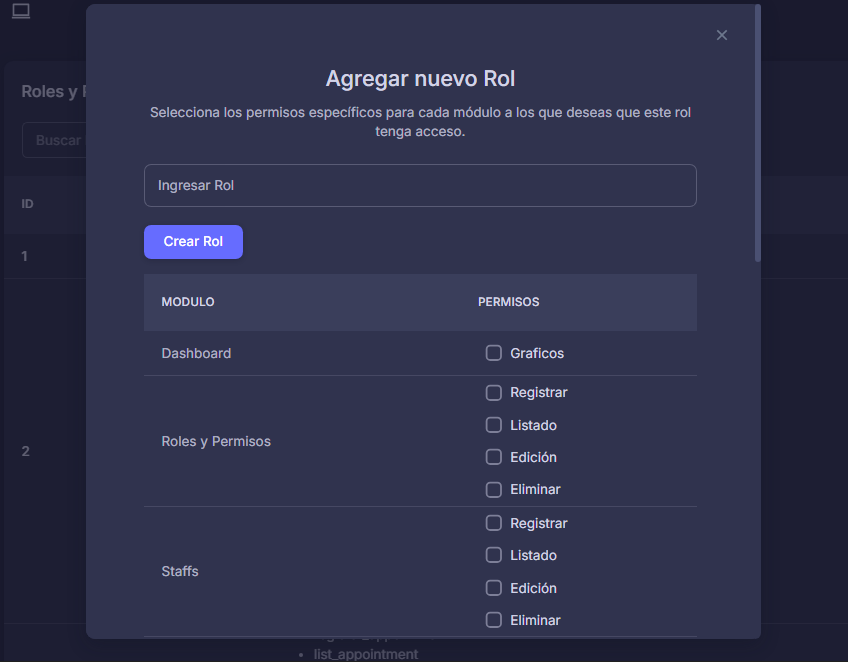Enable Listado permission for Staffs
This screenshot has width=848, height=662.
pos(493,555)
